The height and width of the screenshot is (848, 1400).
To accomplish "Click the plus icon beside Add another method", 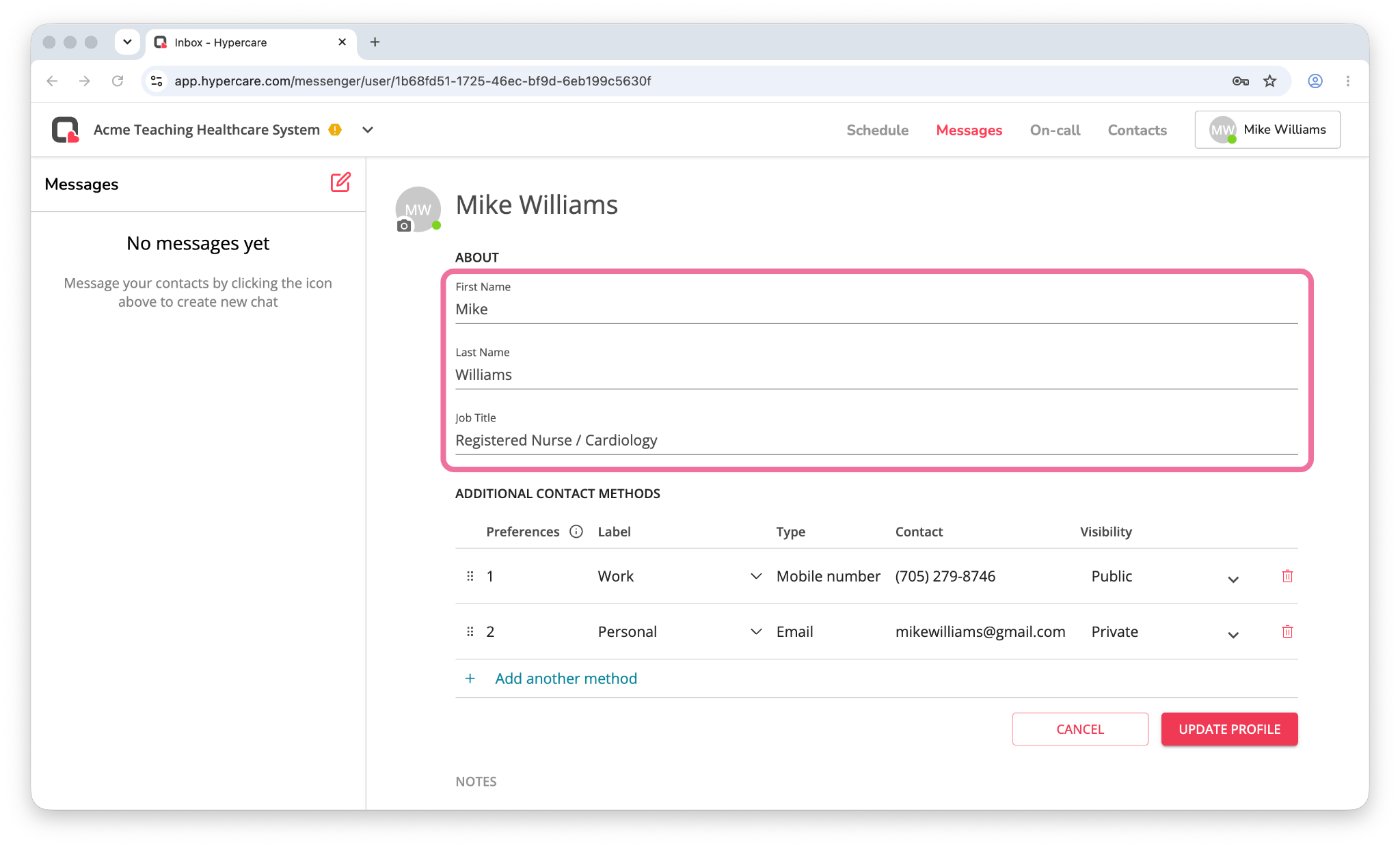I will tap(470, 679).
